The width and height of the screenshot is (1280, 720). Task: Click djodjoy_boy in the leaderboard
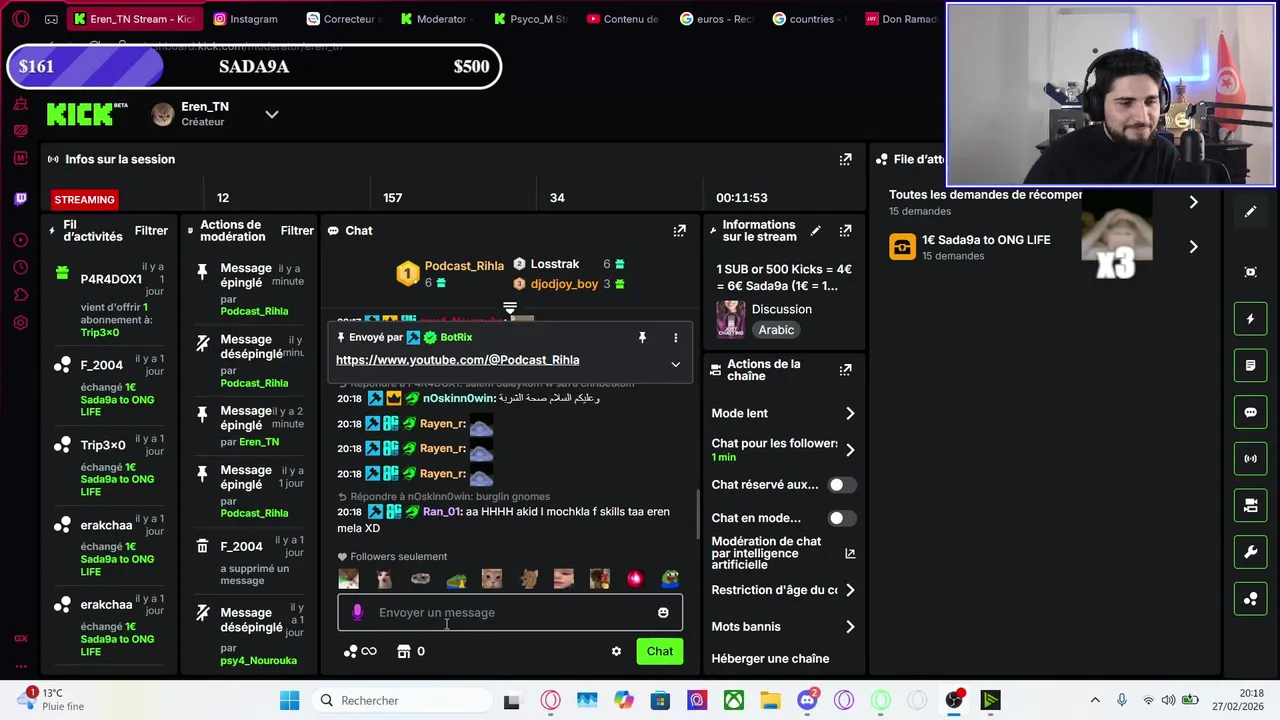click(564, 284)
